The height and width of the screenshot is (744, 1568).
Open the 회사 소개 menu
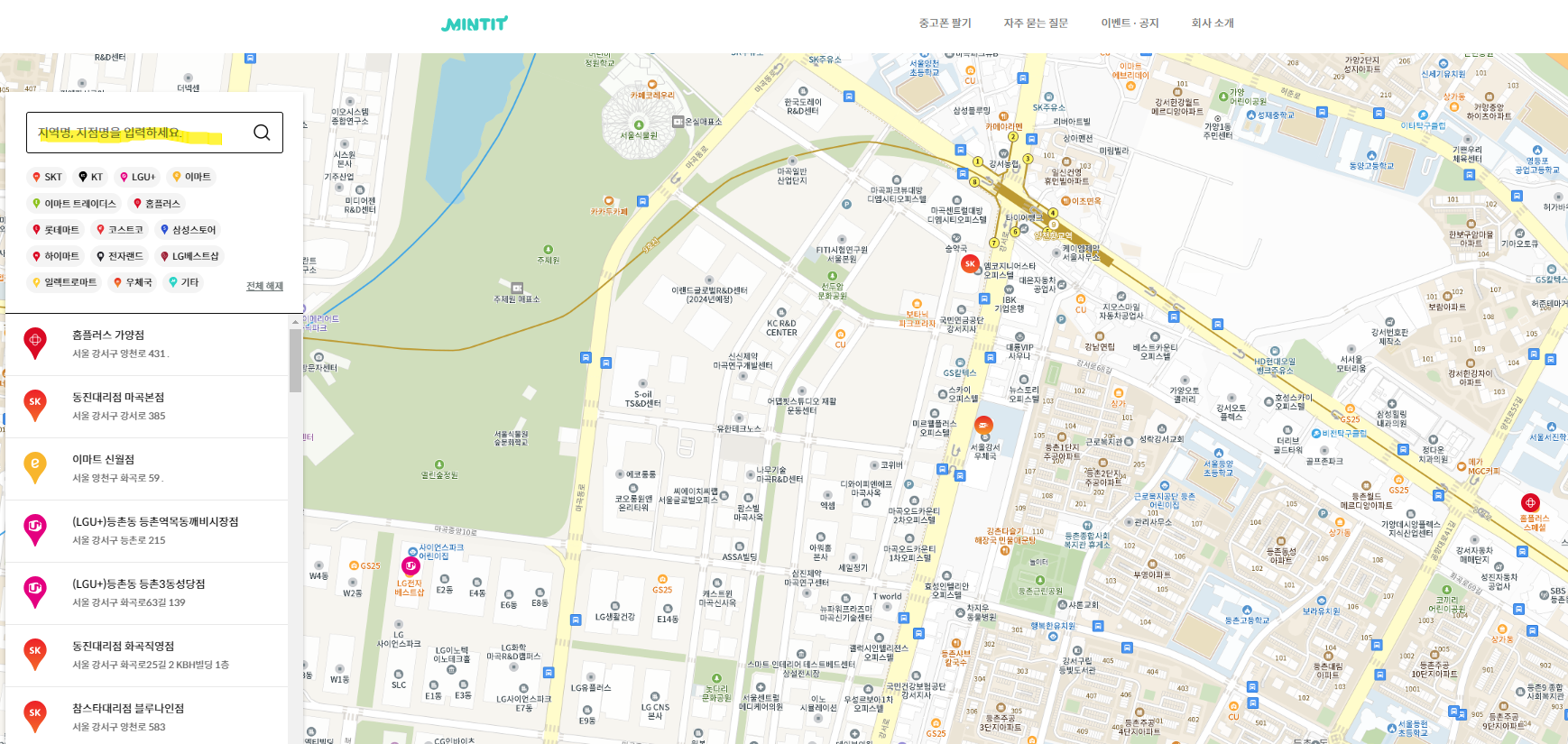(x=1213, y=23)
